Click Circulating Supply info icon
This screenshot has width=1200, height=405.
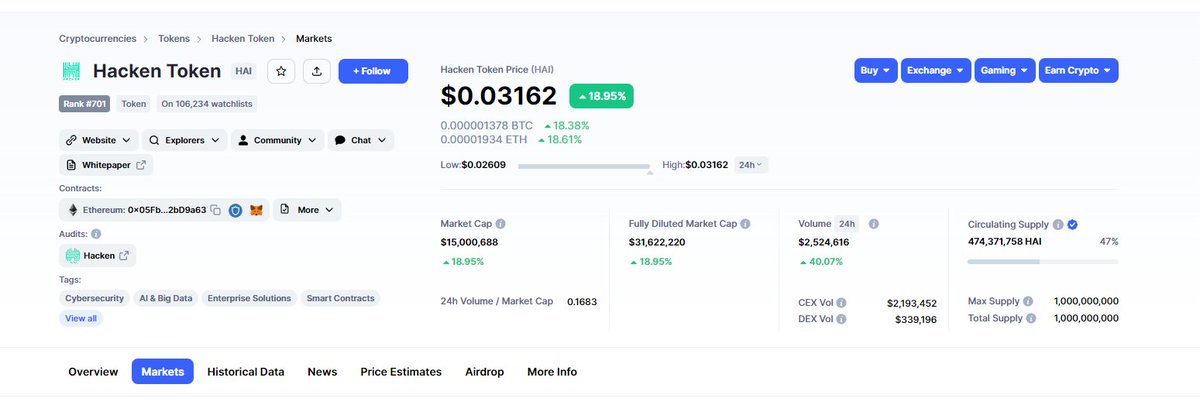pos(1057,224)
